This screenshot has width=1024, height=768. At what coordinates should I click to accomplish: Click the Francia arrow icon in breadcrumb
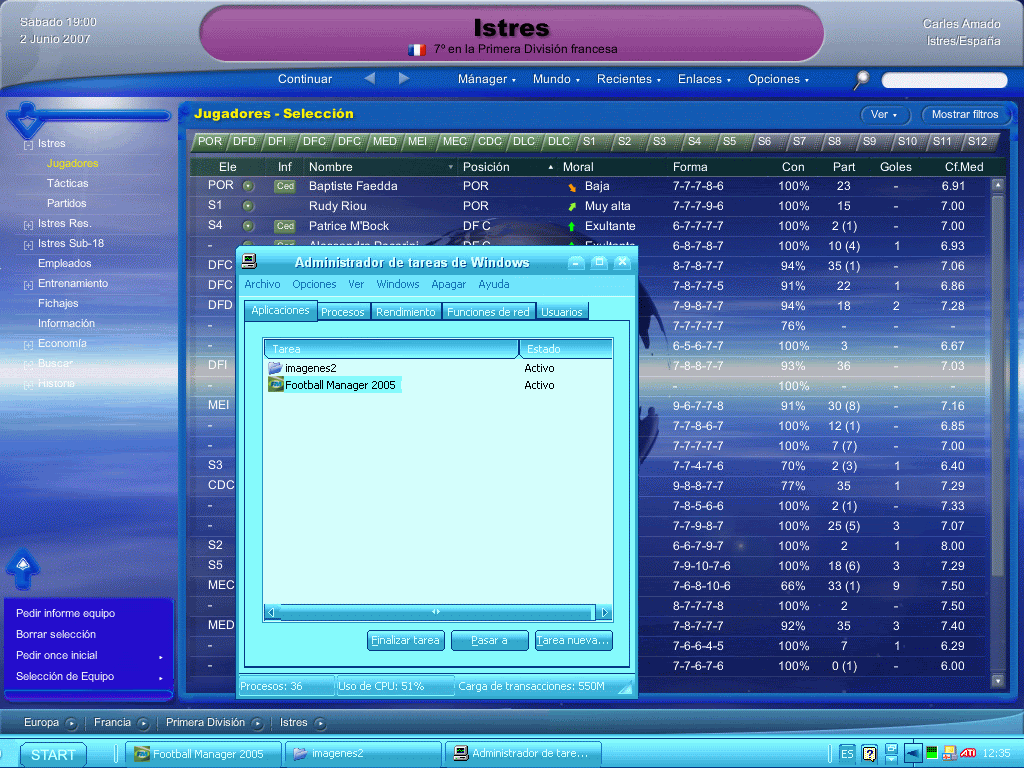click(x=143, y=724)
